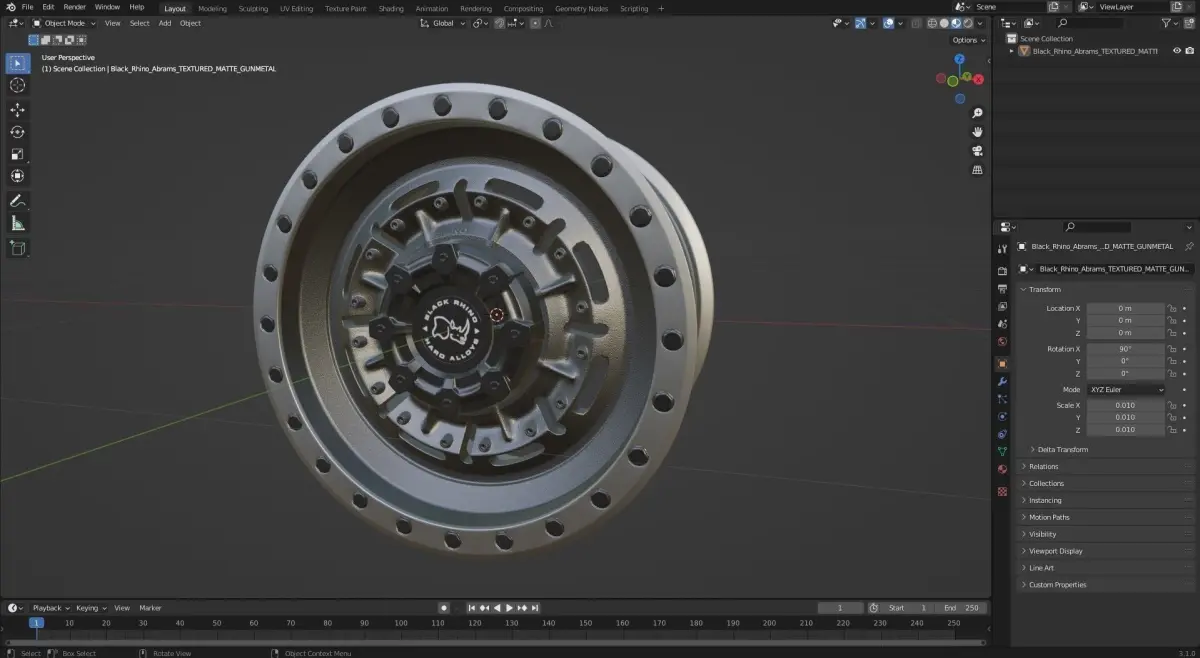Select the Measure tool

(x=18, y=223)
